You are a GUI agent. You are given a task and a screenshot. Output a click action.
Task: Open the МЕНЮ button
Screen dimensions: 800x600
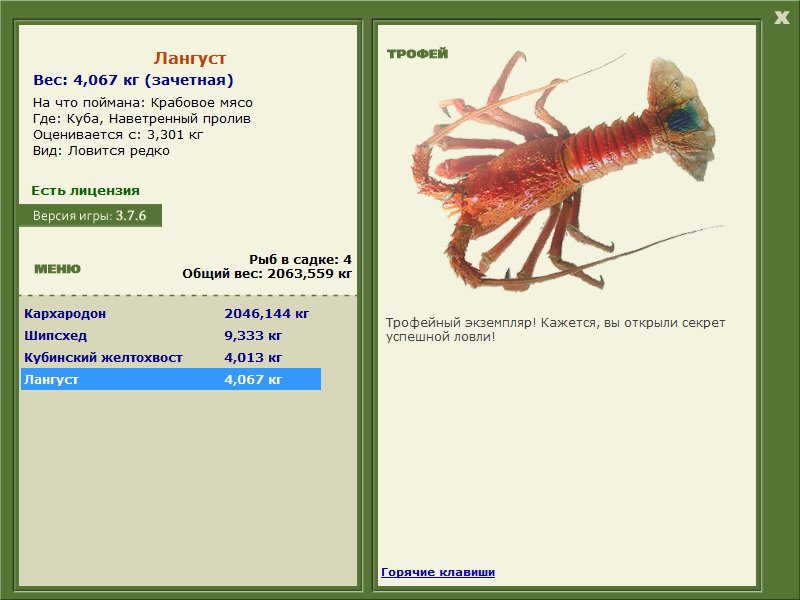click(57, 269)
